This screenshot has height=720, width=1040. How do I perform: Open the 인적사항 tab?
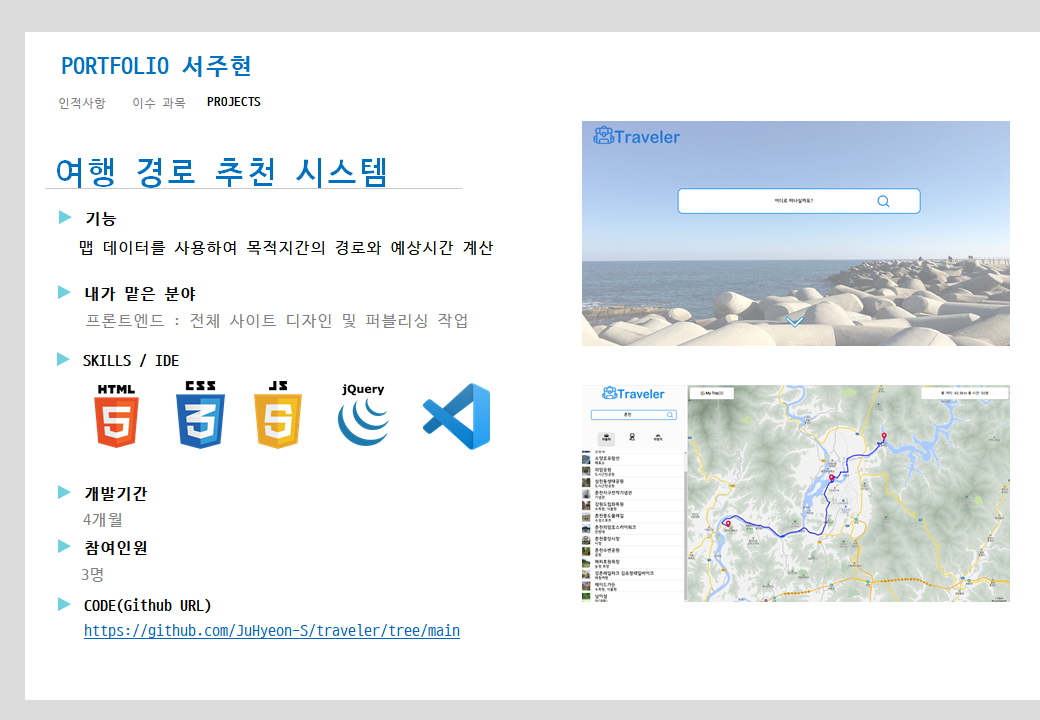(x=82, y=103)
